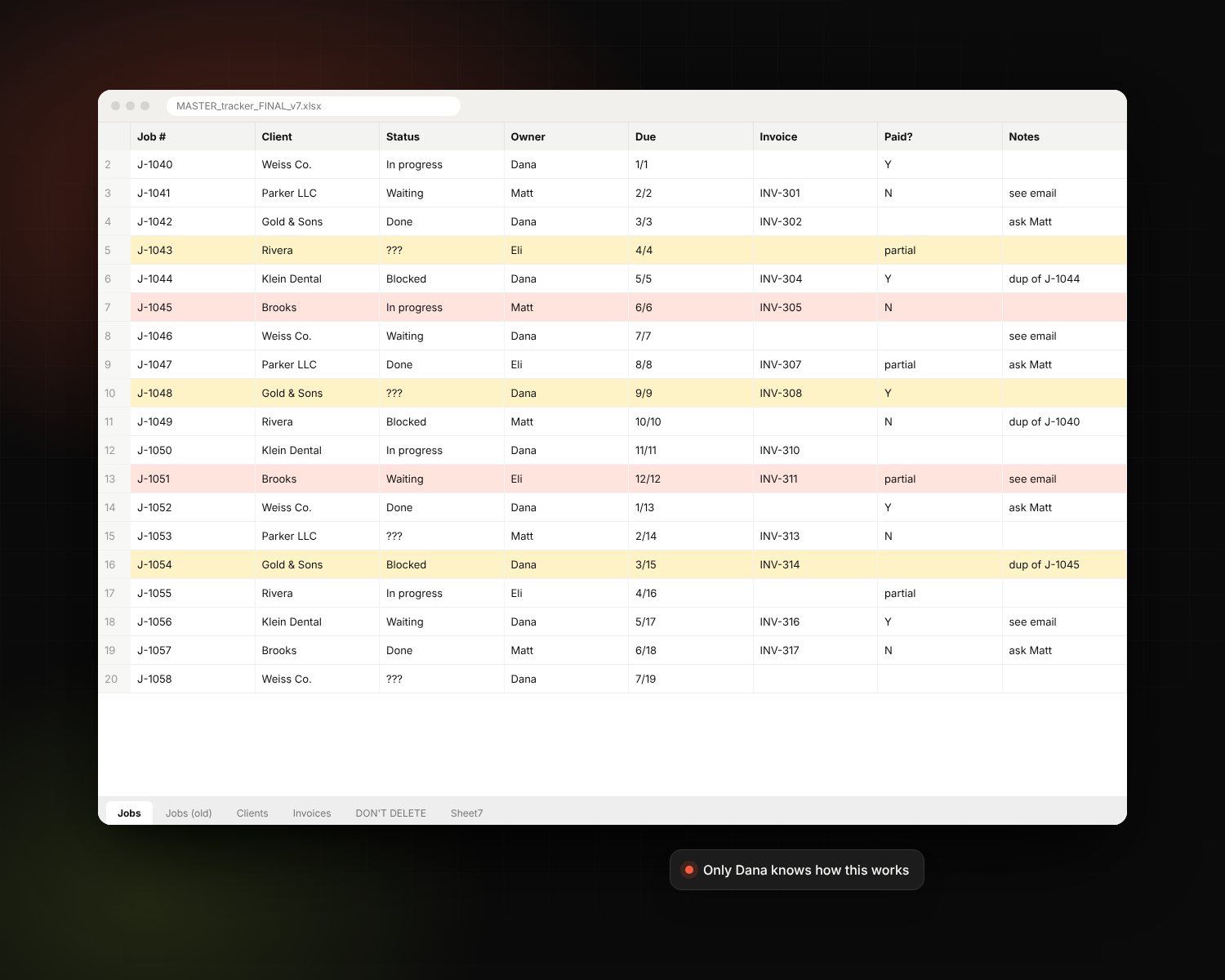The height and width of the screenshot is (980, 1225).
Task: Open the Clients sheet tab
Action: click(252, 813)
